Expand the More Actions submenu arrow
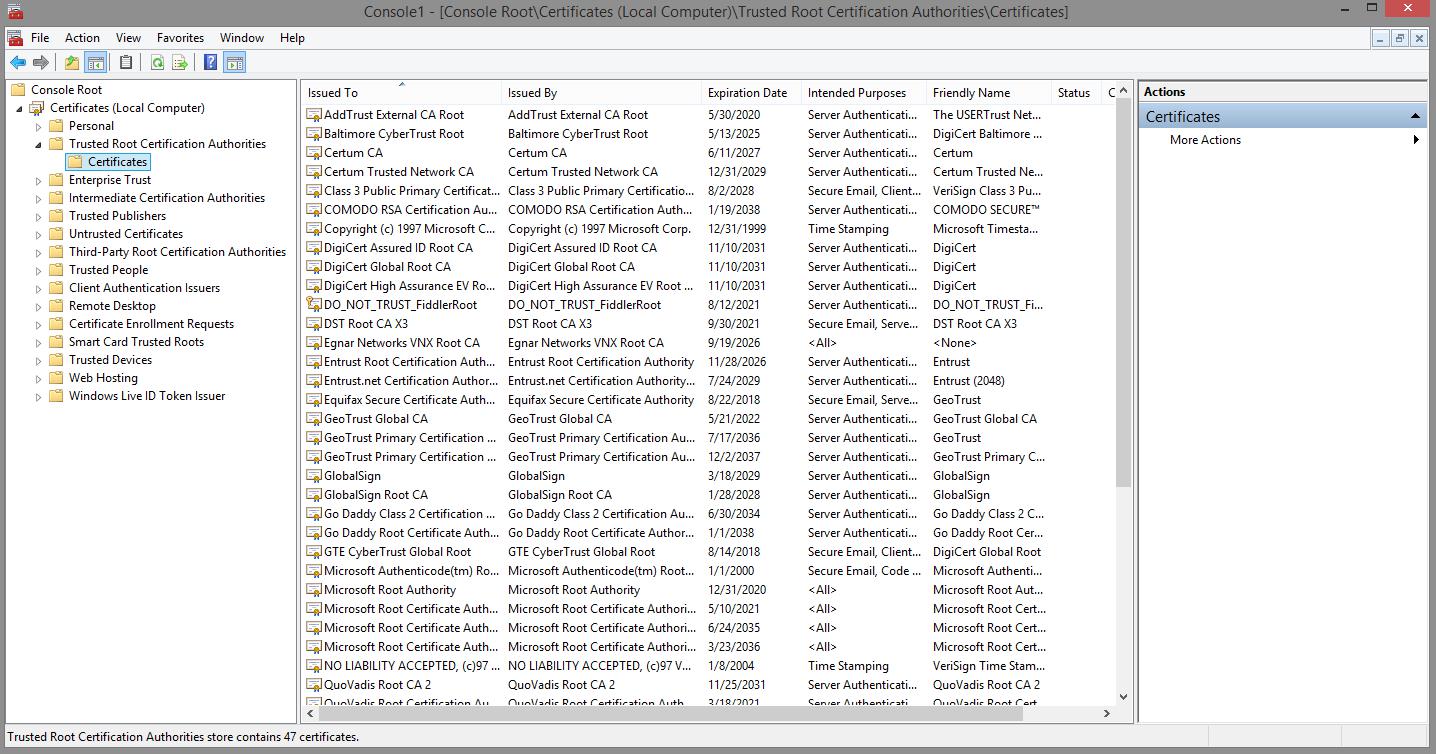 (1416, 139)
